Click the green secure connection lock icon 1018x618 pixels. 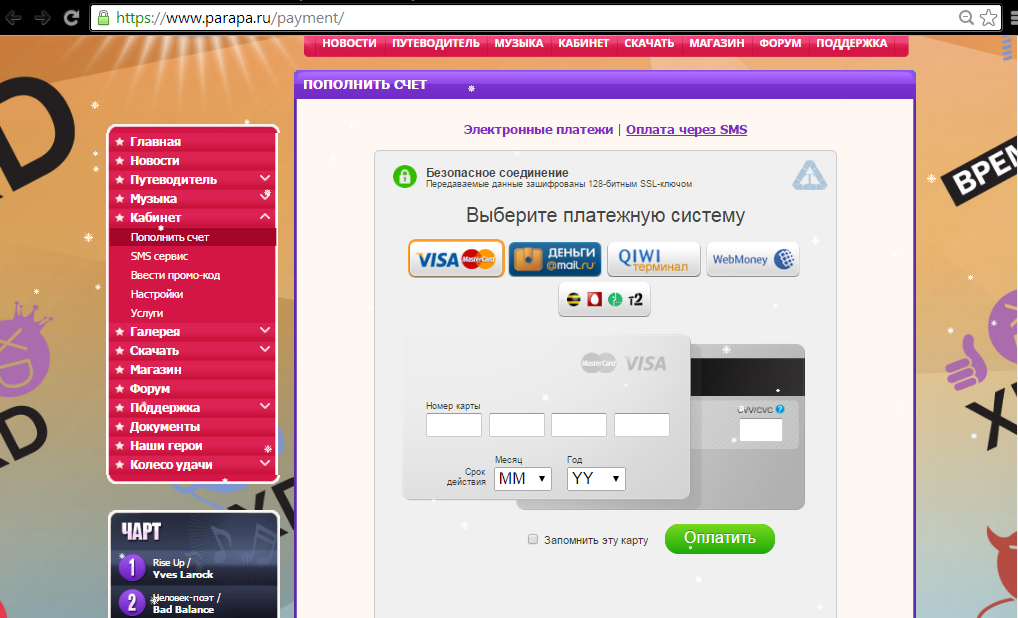click(x=404, y=176)
